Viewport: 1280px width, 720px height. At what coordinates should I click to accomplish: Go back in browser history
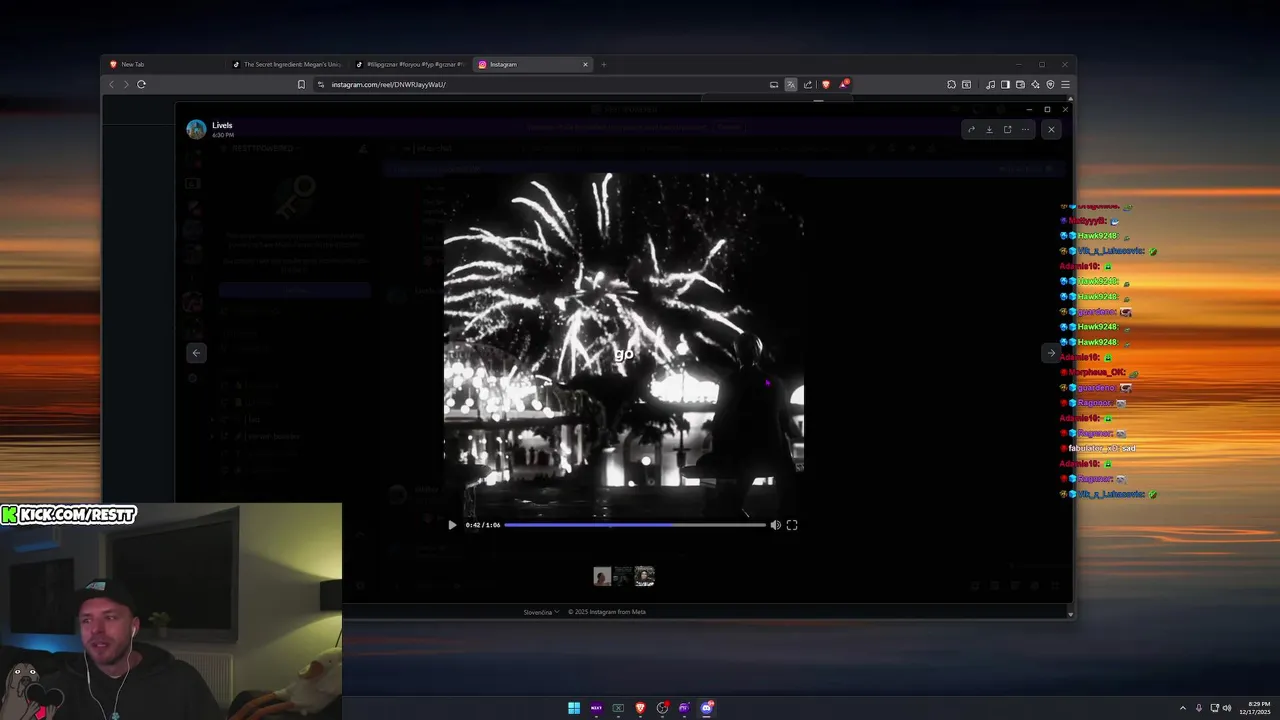click(x=111, y=84)
